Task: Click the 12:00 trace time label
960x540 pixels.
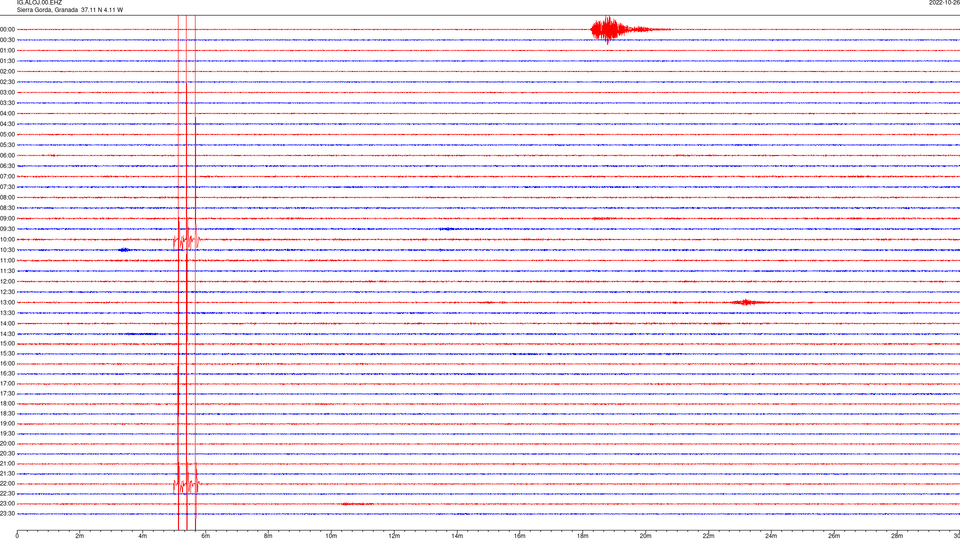Action: [8, 282]
